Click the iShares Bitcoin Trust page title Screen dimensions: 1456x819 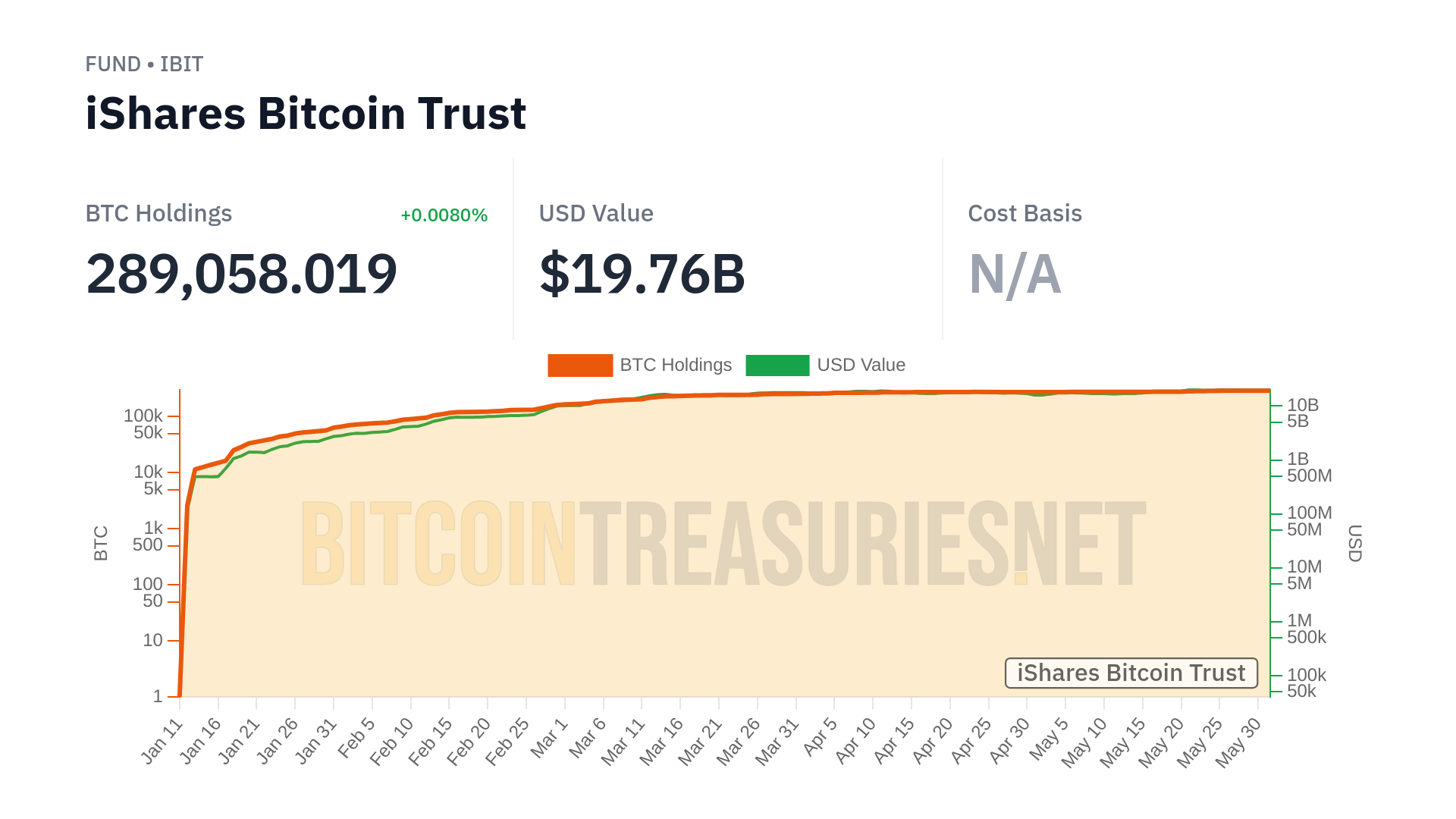tap(306, 114)
